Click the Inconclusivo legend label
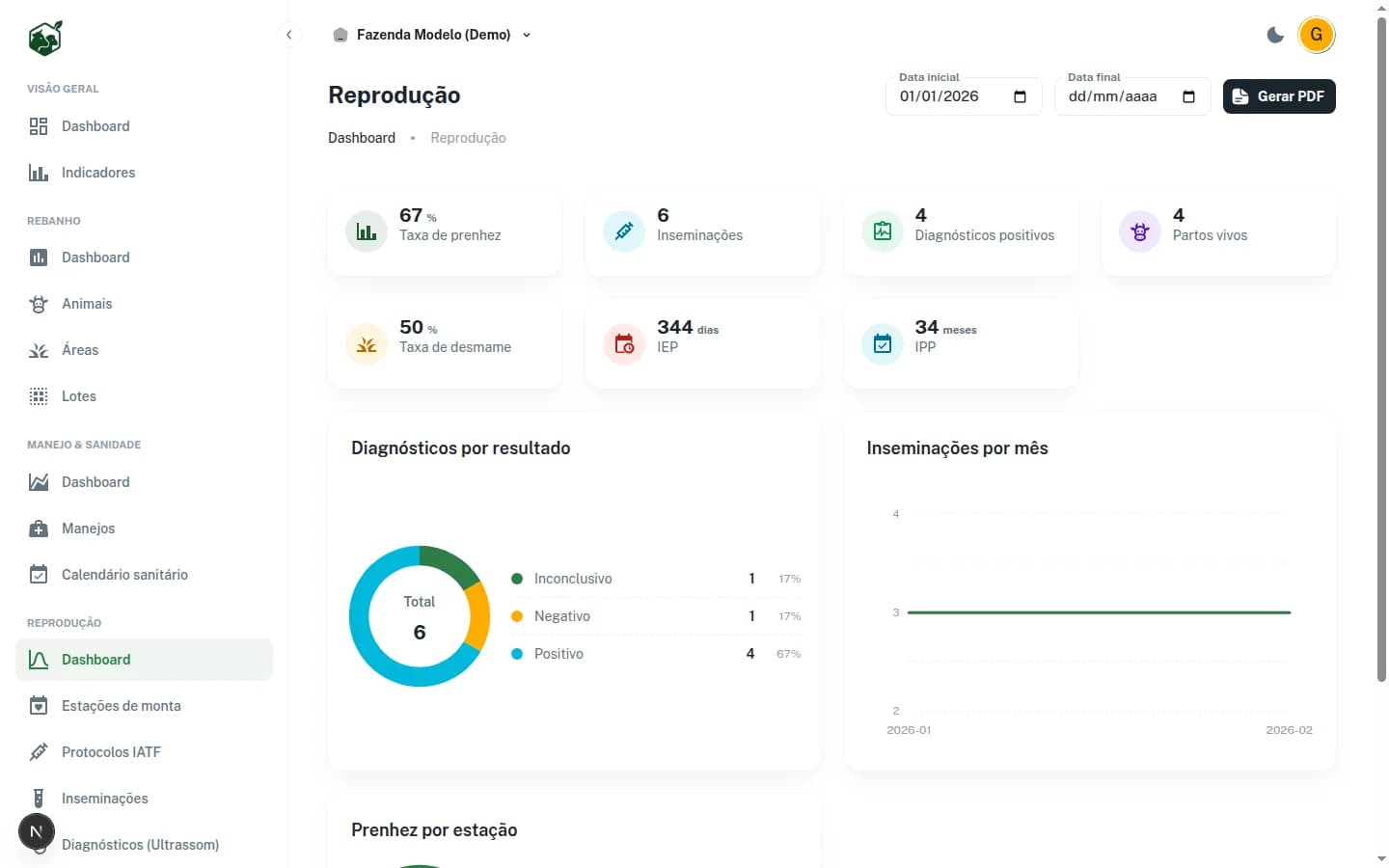The width and height of the screenshot is (1389, 868). pyautogui.click(x=573, y=579)
